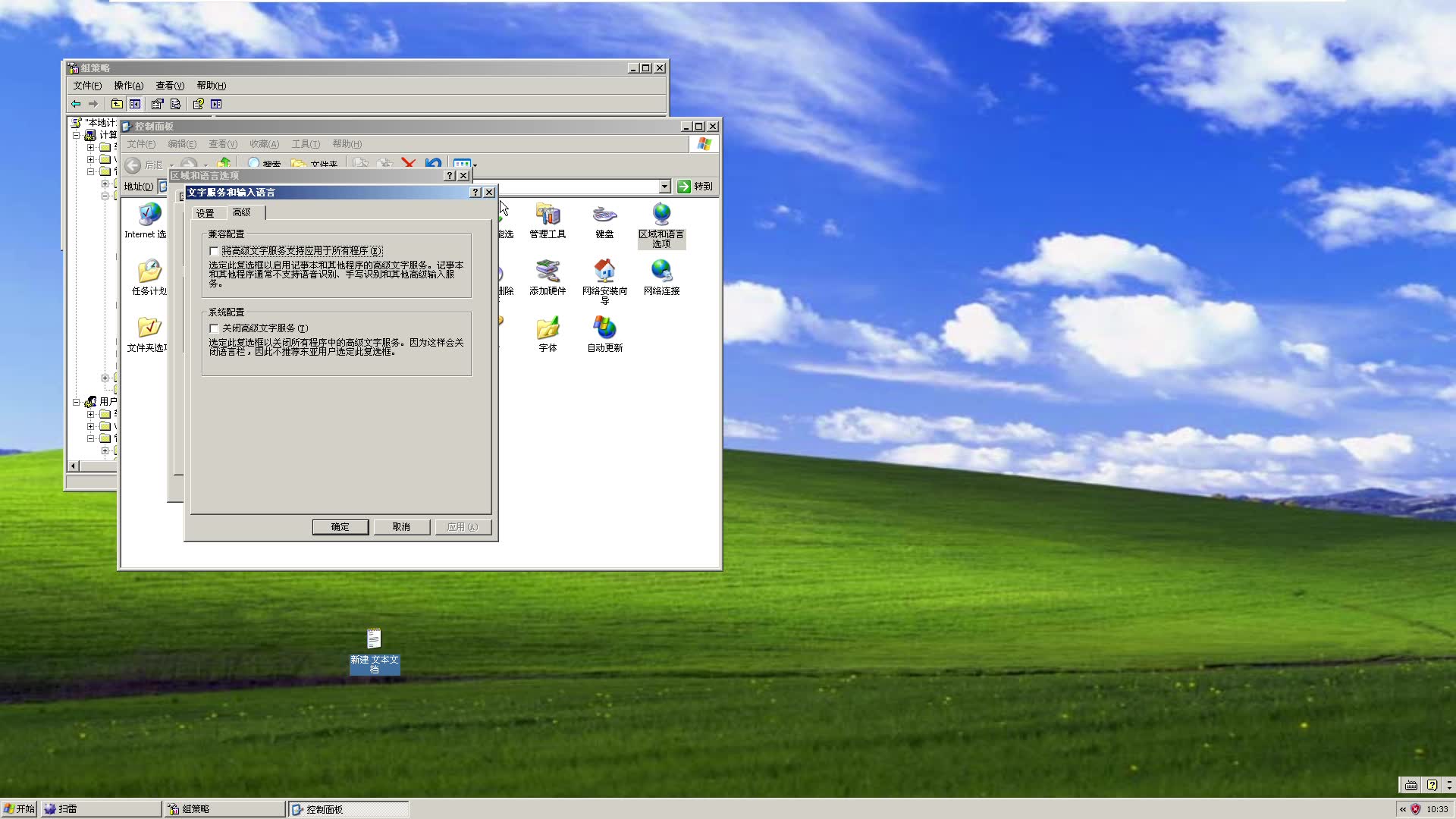Click the 取消 button
Screen dimensions: 1456x819
pyautogui.click(x=401, y=527)
